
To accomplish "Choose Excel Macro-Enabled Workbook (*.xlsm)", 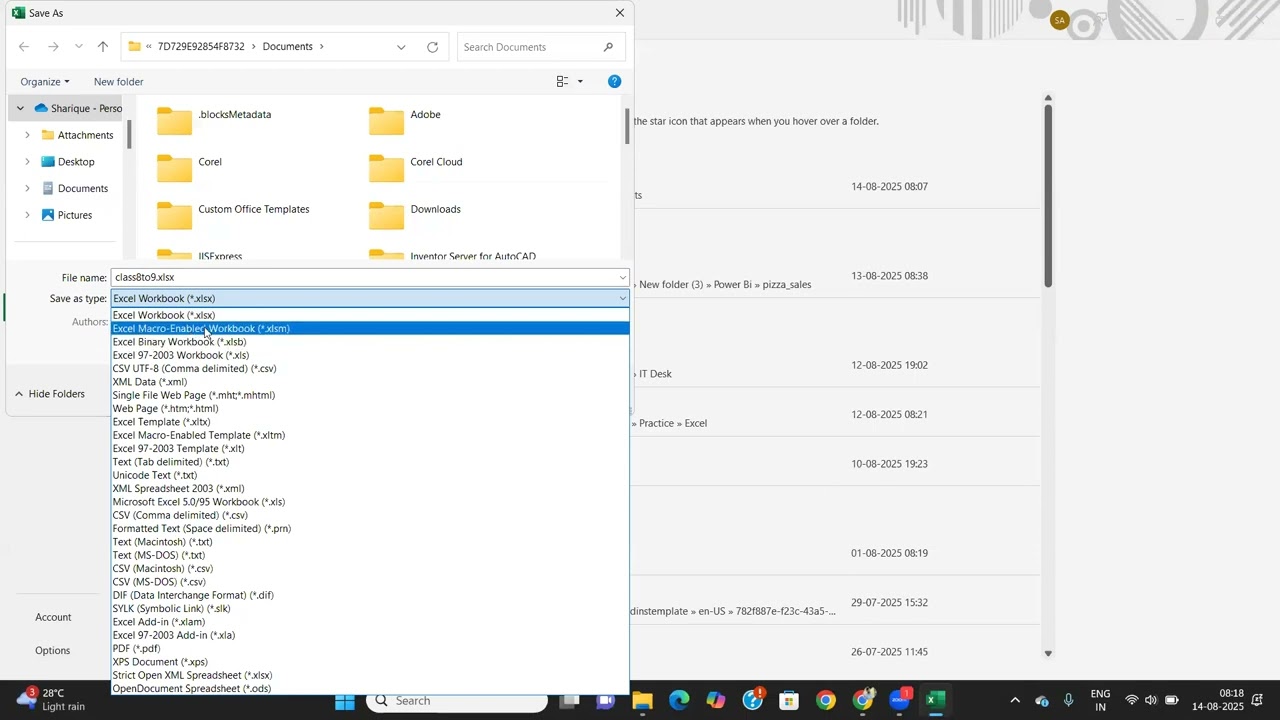I will (x=370, y=328).
